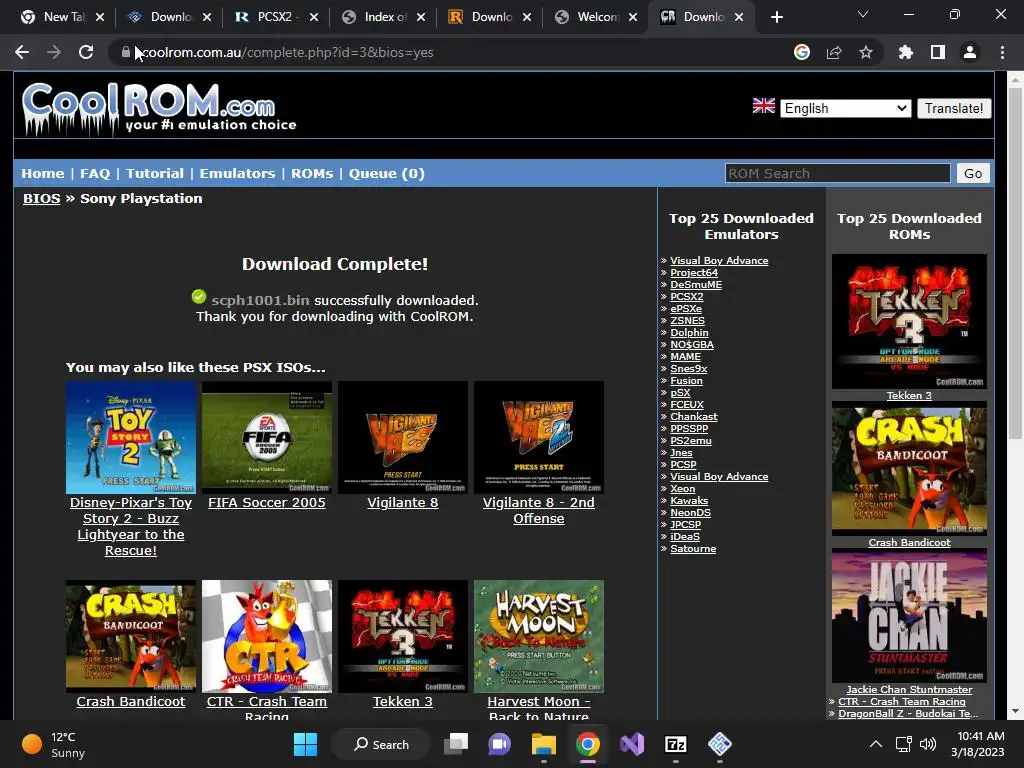Screen dimensions: 1024x768
Task: Open 7-Zip from the taskbar
Action: [x=675, y=744]
